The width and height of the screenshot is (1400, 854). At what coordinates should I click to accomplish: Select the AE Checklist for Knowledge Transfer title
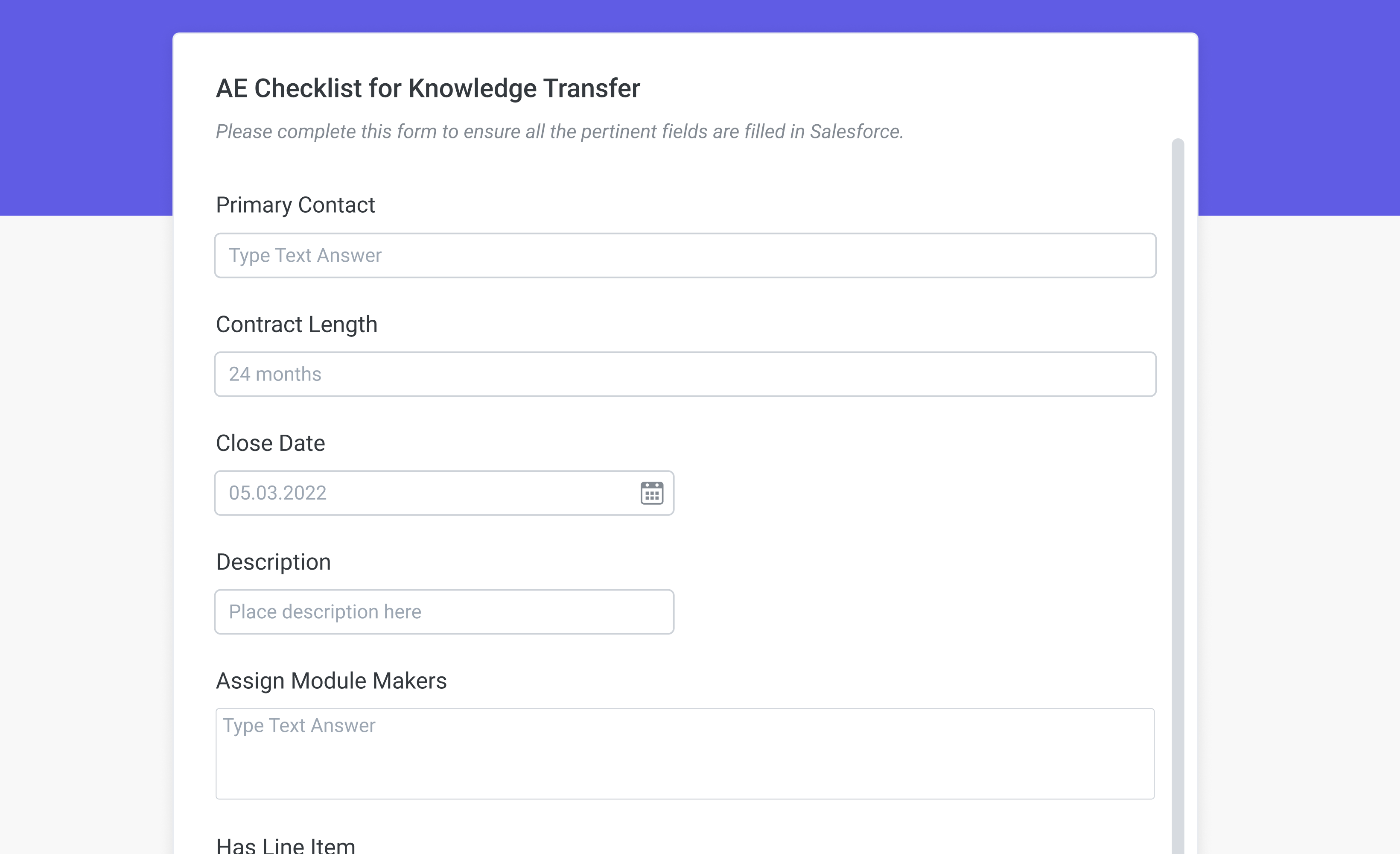(428, 88)
